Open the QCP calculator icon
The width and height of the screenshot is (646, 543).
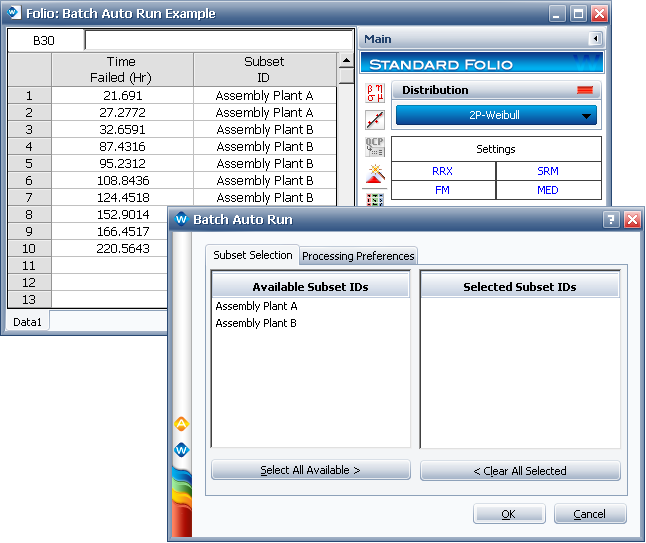click(x=375, y=148)
